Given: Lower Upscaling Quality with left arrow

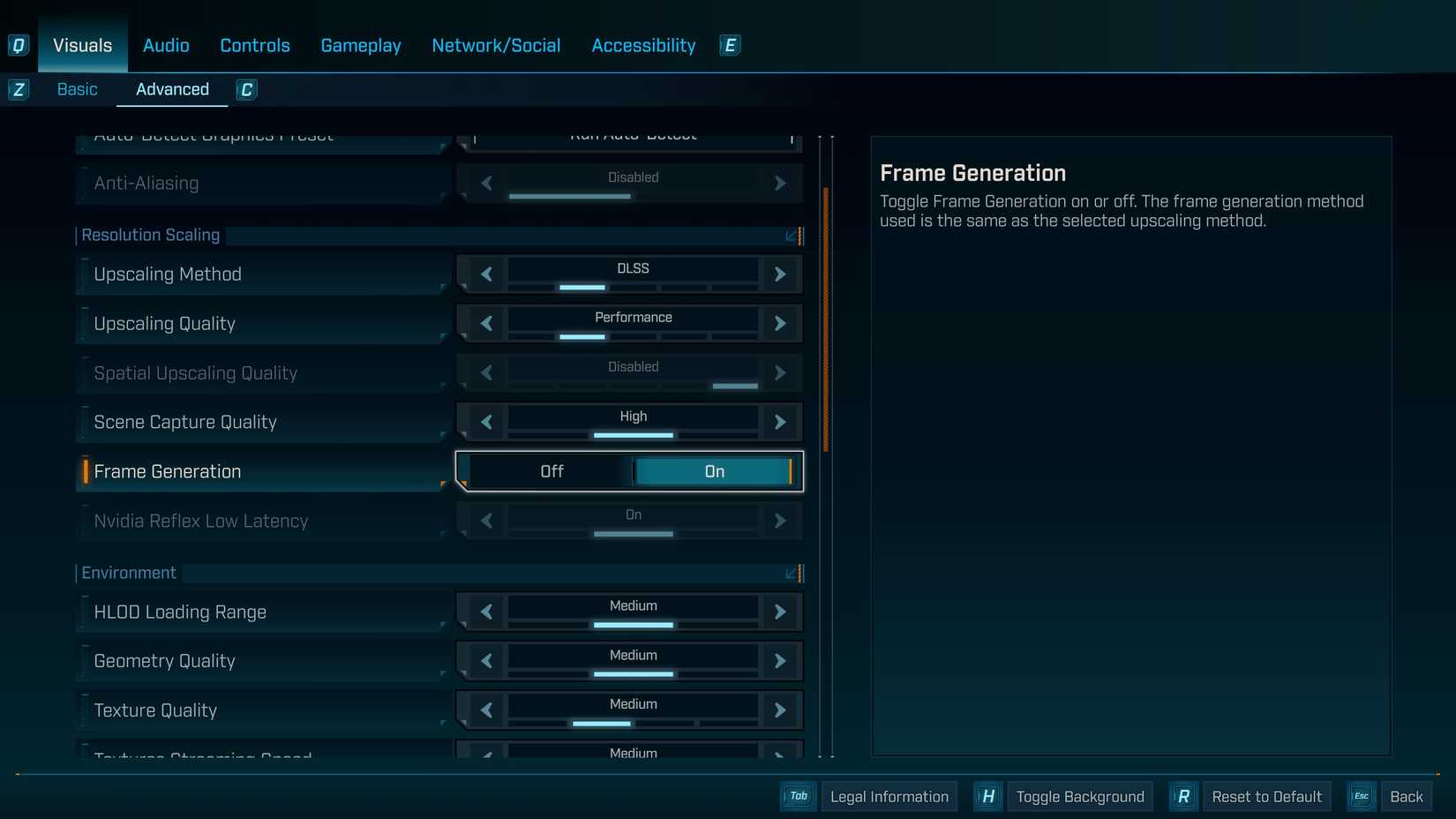Looking at the screenshot, I should (486, 324).
